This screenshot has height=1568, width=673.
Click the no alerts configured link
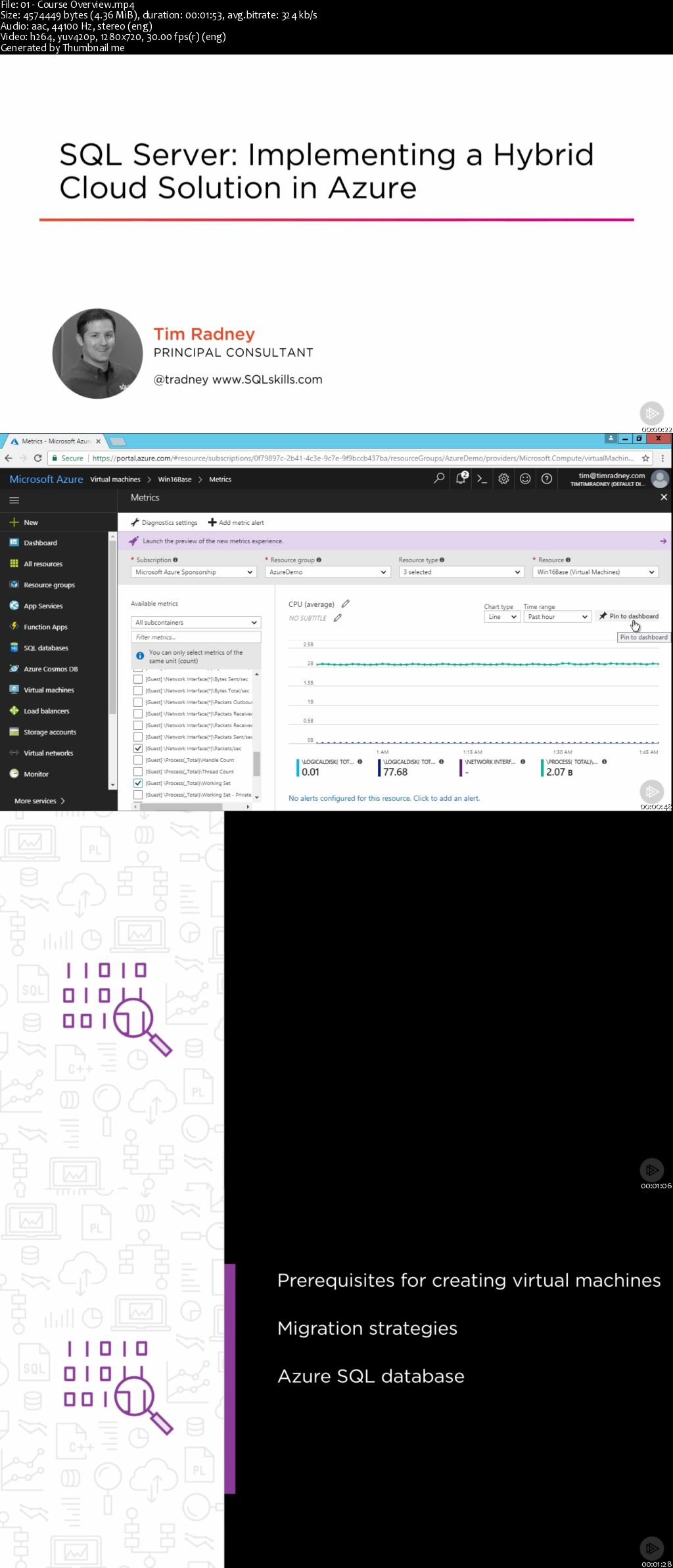pyautogui.click(x=384, y=798)
